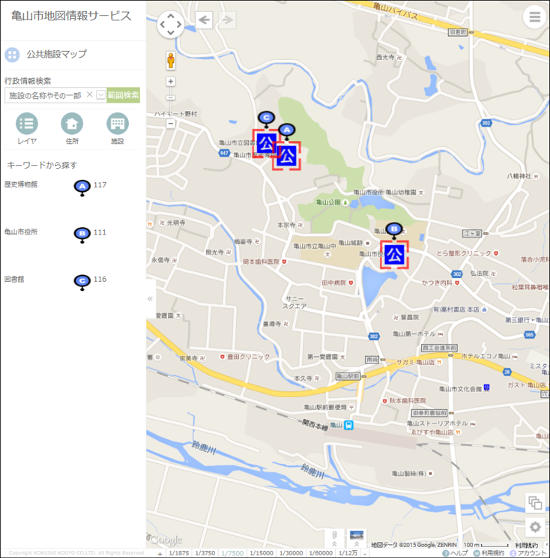Open the map settings gear
This screenshot has width=550, height=558.
click(x=535, y=527)
